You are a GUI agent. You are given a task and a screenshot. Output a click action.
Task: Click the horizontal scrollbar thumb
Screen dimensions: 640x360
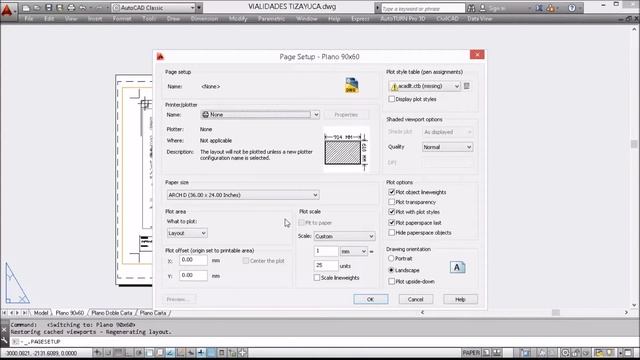556,313
